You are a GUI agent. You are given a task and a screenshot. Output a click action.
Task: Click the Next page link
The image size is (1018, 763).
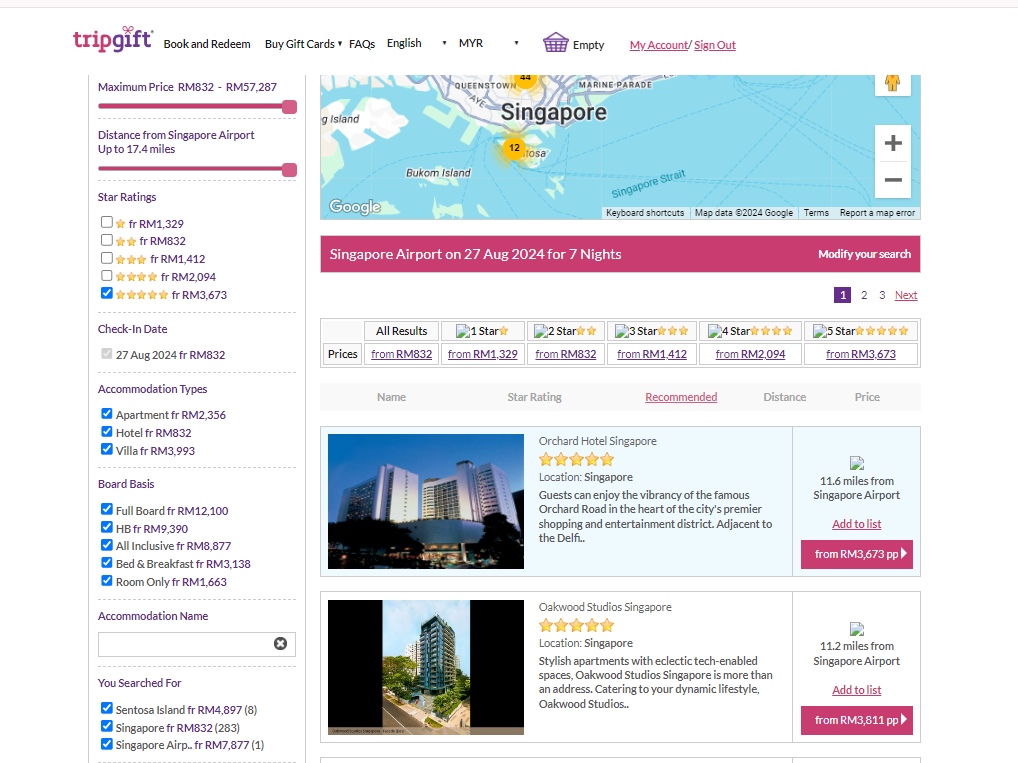click(906, 295)
